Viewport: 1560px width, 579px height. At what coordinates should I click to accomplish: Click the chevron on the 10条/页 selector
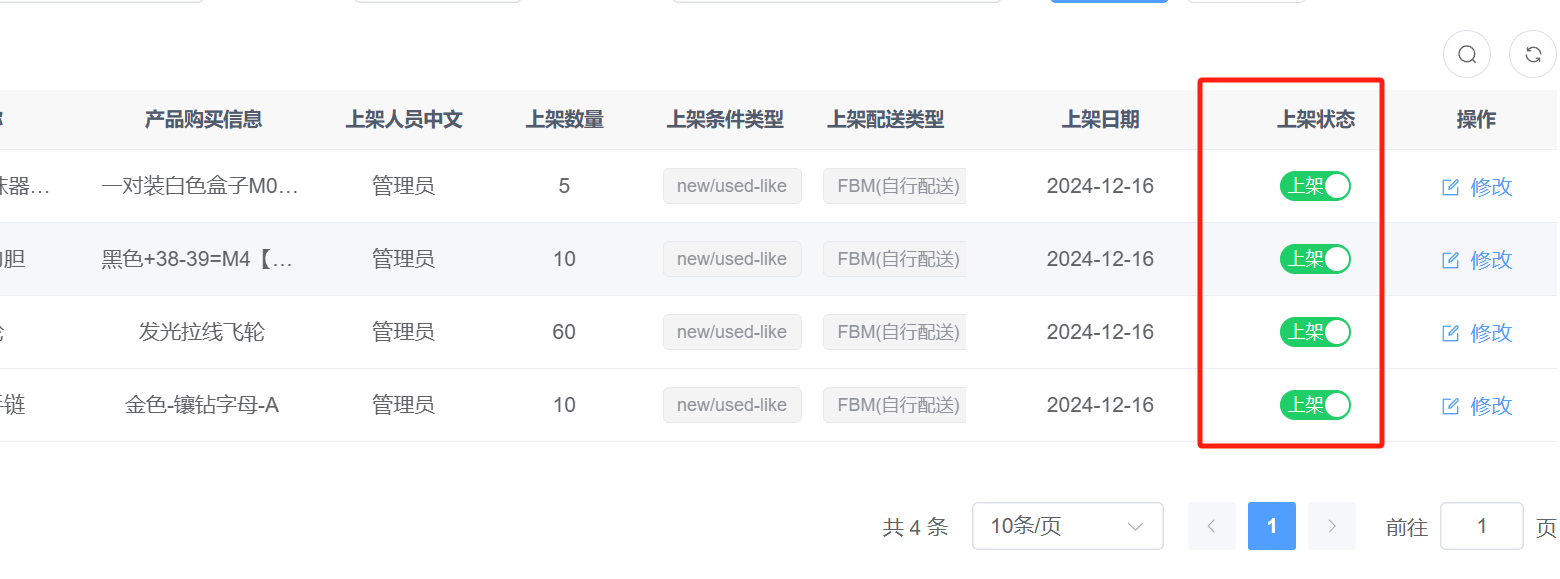[1135, 526]
